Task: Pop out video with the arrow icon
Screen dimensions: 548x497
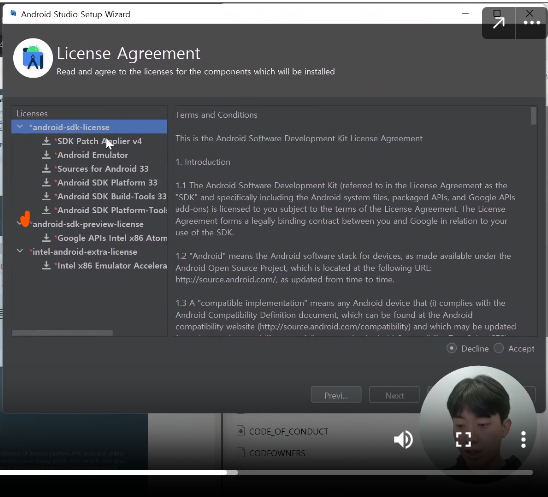Action: coord(498,22)
